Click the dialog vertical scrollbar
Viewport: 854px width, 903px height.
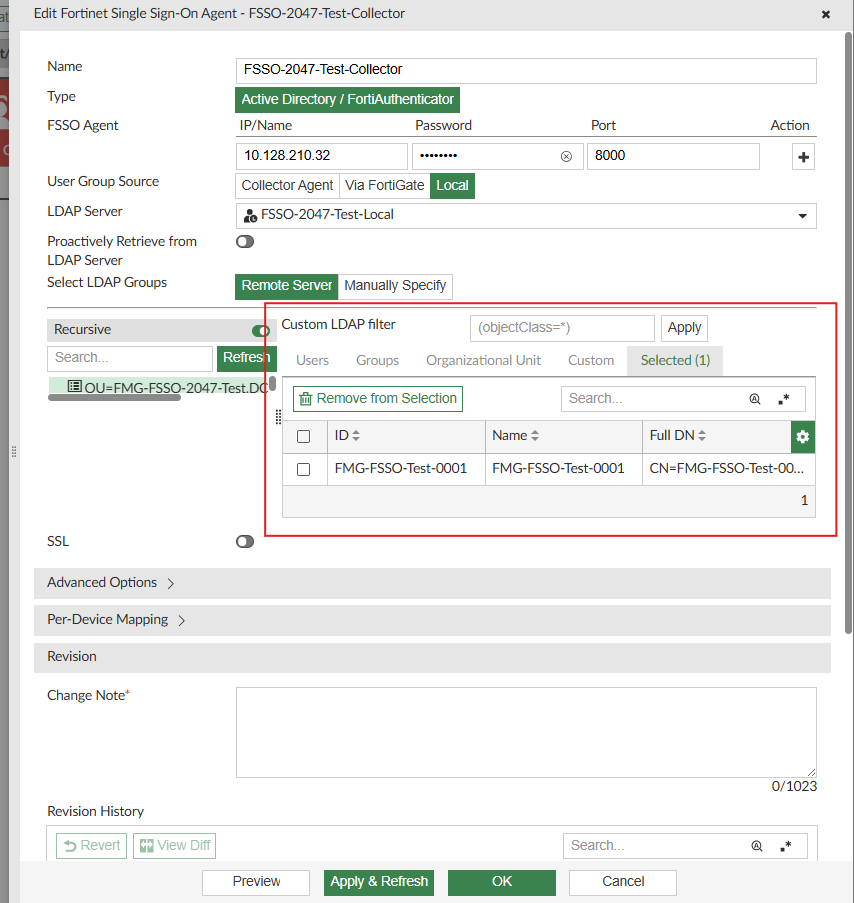pyautogui.click(x=848, y=333)
